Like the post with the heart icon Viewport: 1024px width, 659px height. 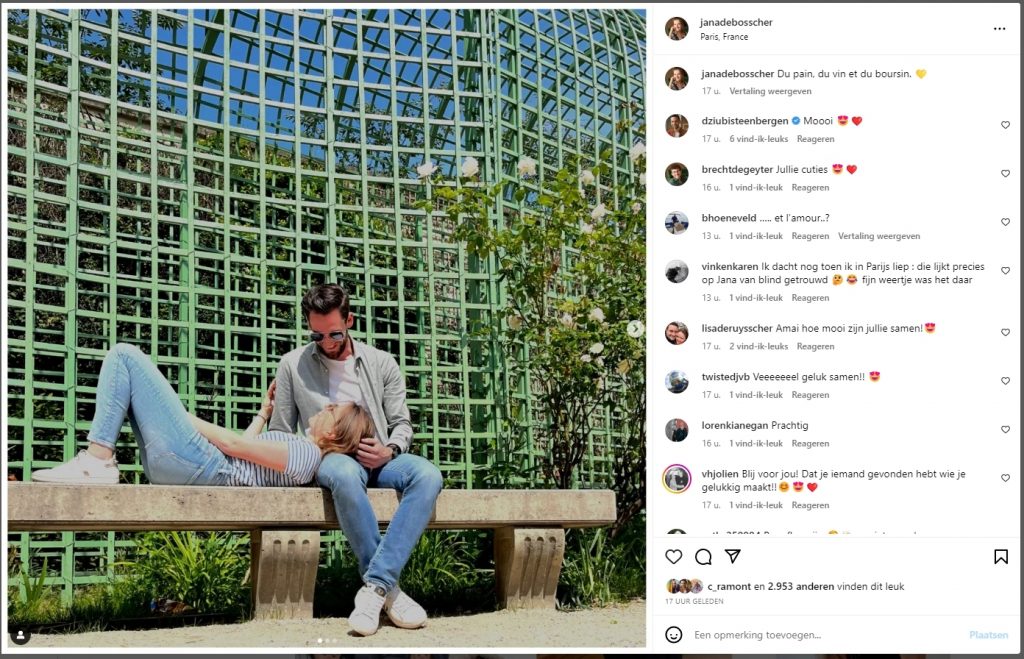click(673, 556)
